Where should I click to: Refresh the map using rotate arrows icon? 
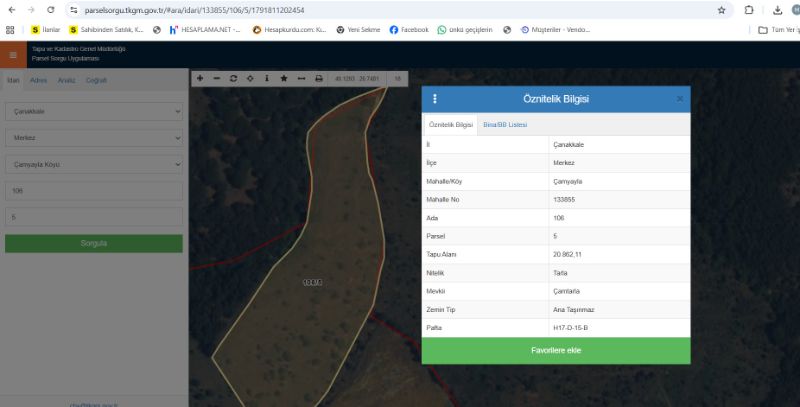[x=234, y=79]
